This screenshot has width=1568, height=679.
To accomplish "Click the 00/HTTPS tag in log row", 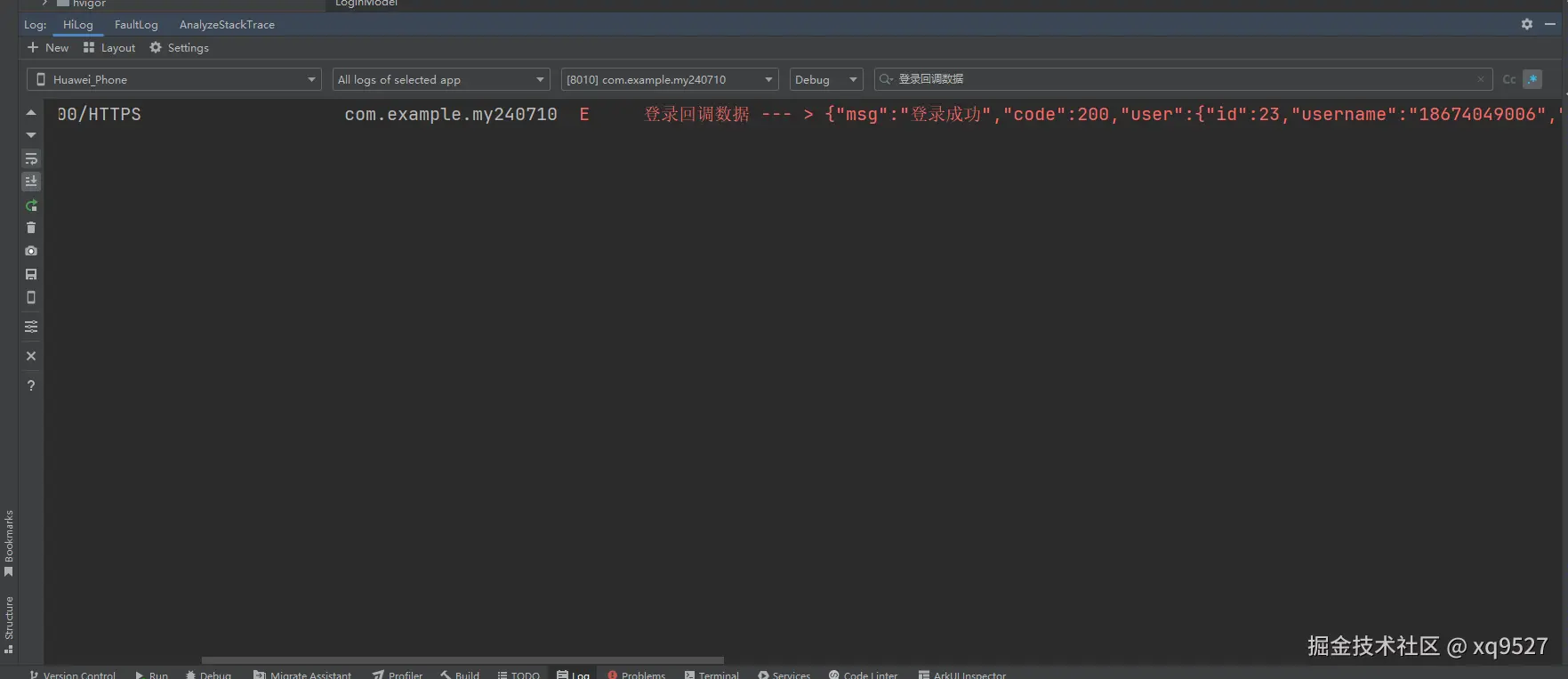I will tap(99, 114).
